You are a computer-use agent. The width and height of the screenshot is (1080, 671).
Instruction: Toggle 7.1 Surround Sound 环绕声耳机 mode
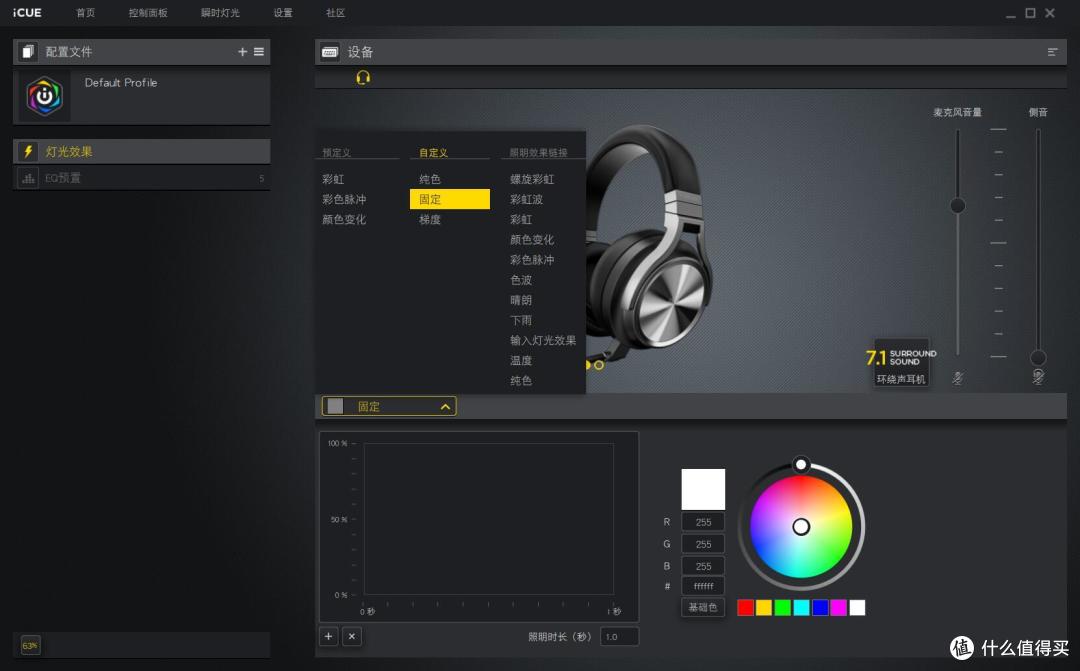point(901,362)
